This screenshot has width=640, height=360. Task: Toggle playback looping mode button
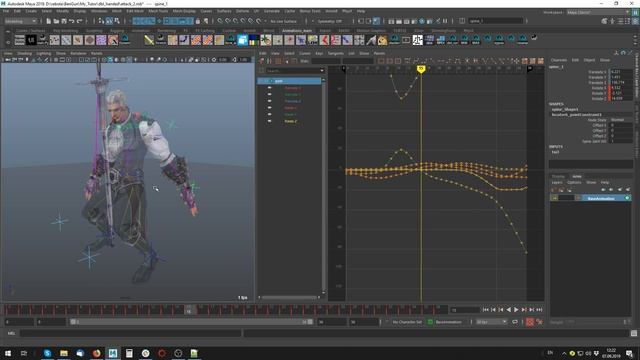[515, 322]
